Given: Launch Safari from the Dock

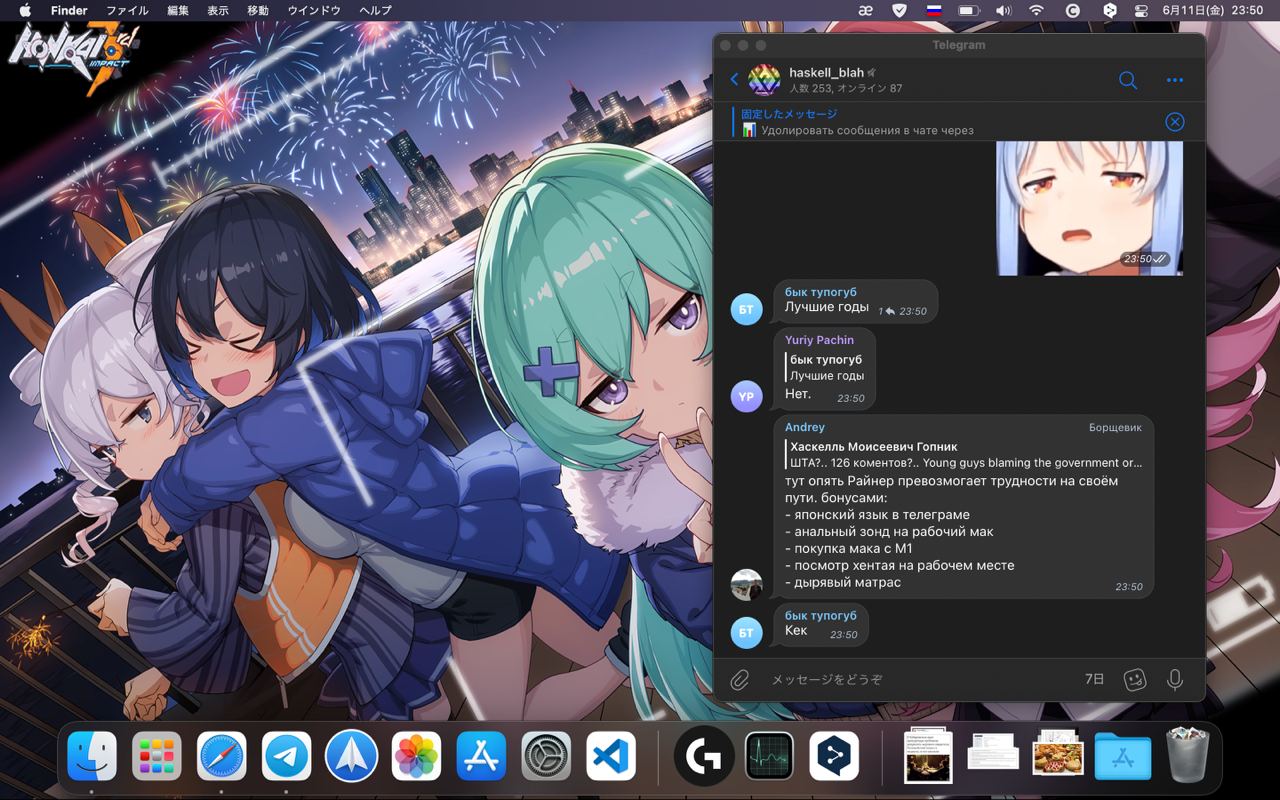Looking at the screenshot, I should [222, 756].
